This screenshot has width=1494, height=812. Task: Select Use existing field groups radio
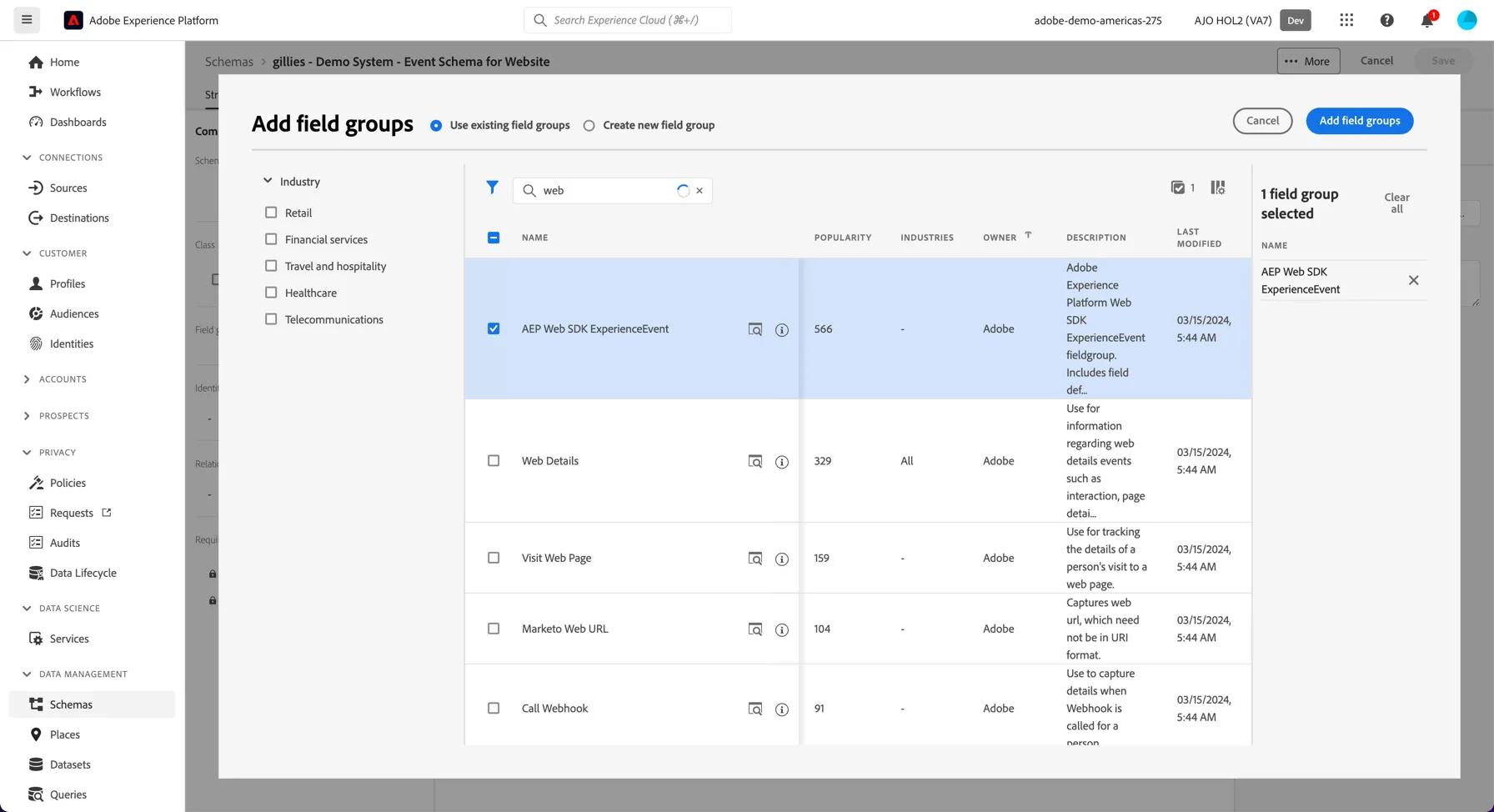436,125
